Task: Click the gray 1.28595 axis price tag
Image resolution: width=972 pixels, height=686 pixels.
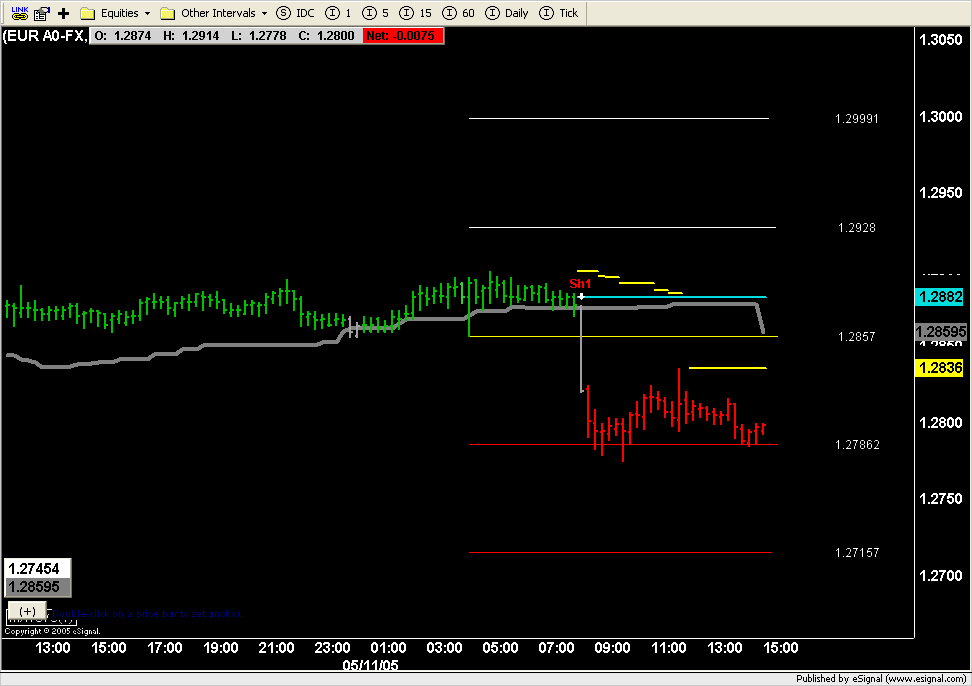Action: [940, 332]
